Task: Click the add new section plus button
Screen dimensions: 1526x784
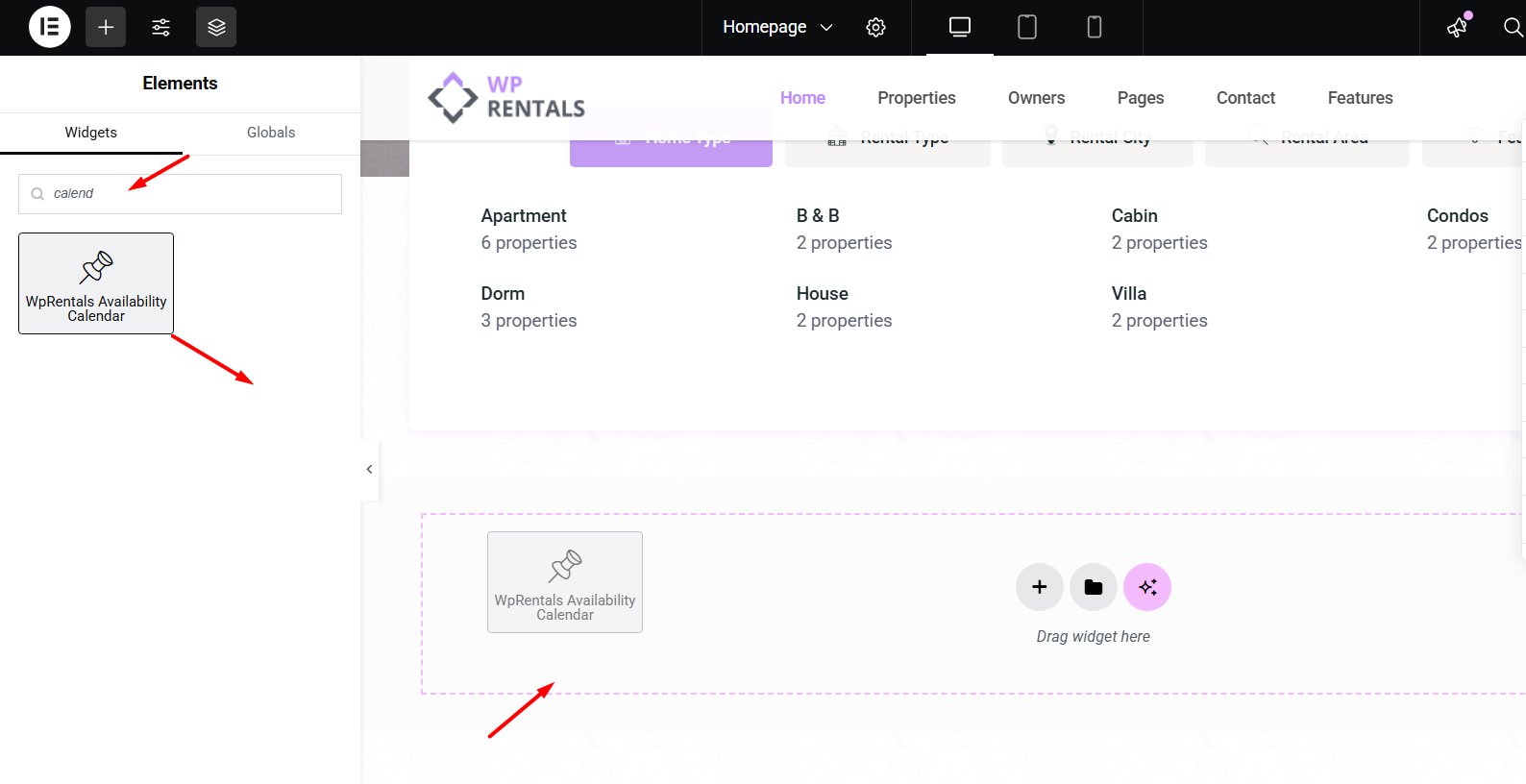Action: click(x=1039, y=587)
